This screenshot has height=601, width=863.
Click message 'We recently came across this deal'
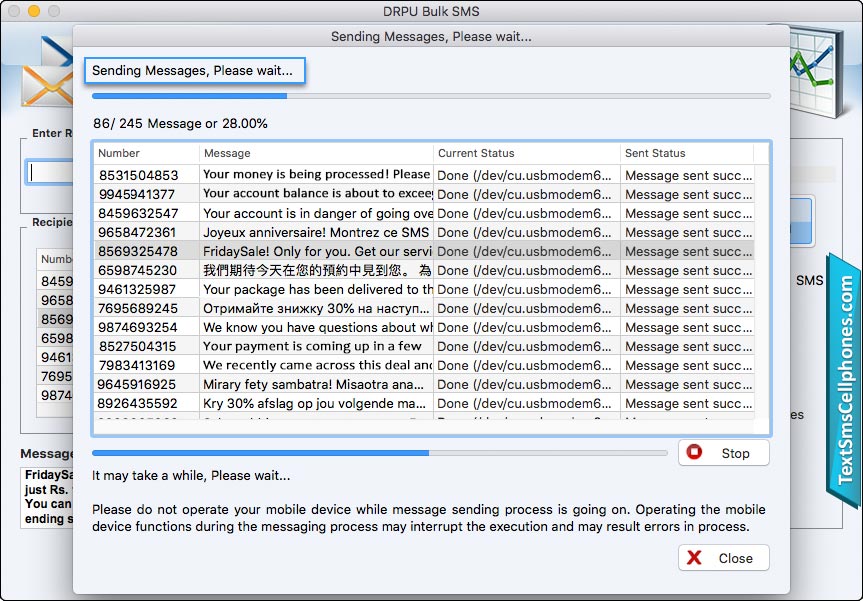click(318, 365)
